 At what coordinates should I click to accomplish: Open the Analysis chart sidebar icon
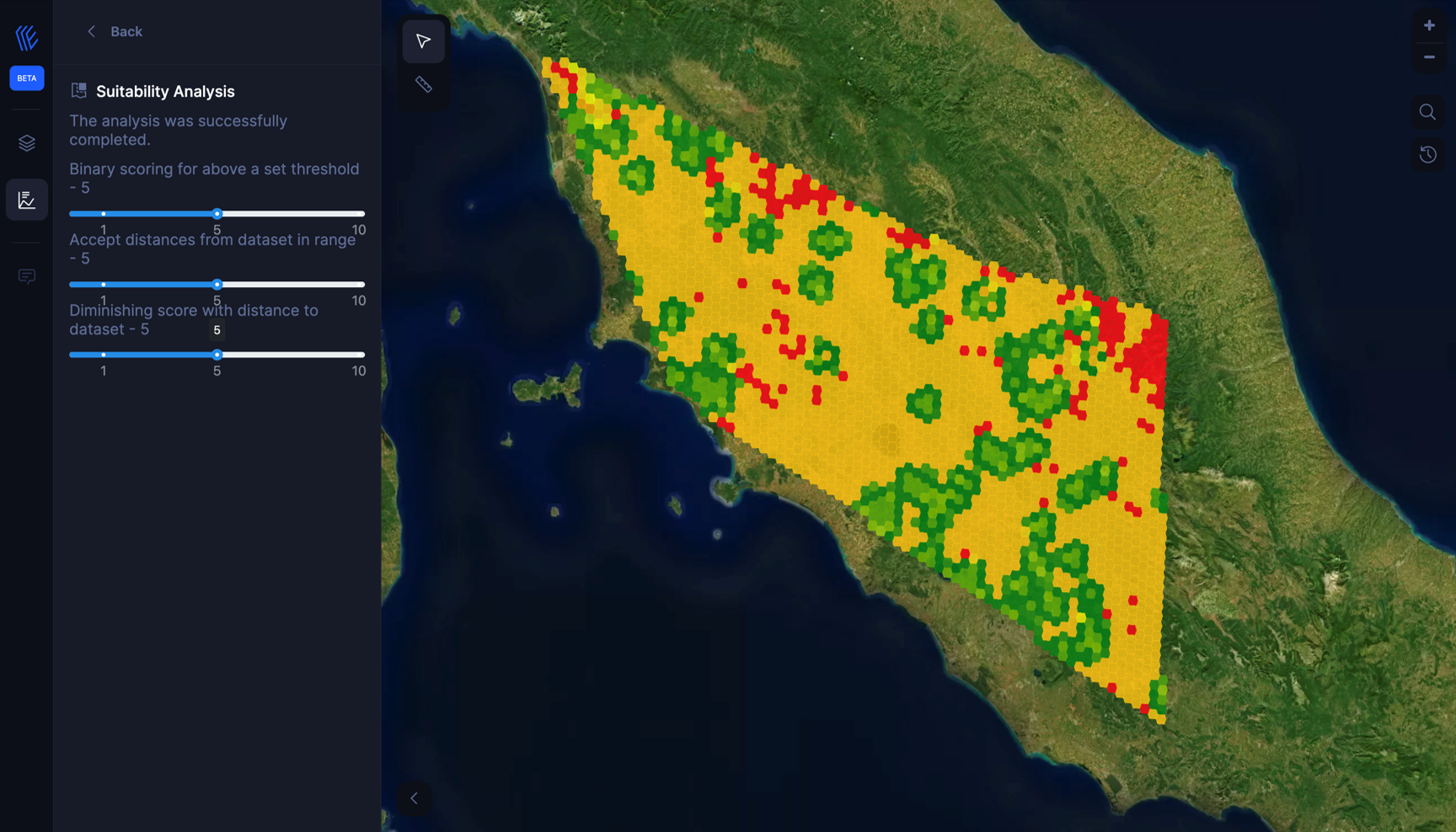point(26,200)
